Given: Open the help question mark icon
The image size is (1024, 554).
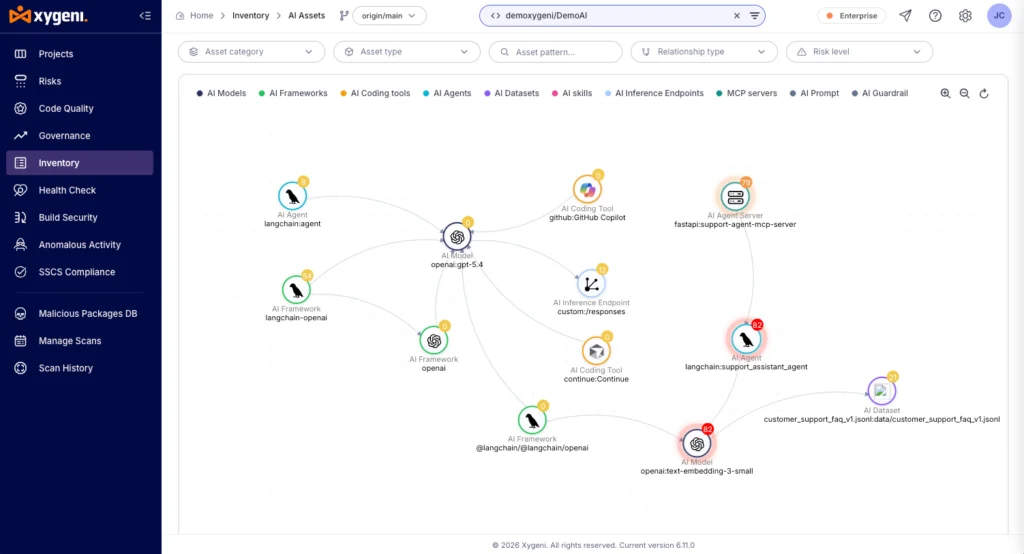Looking at the screenshot, I should point(935,16).
